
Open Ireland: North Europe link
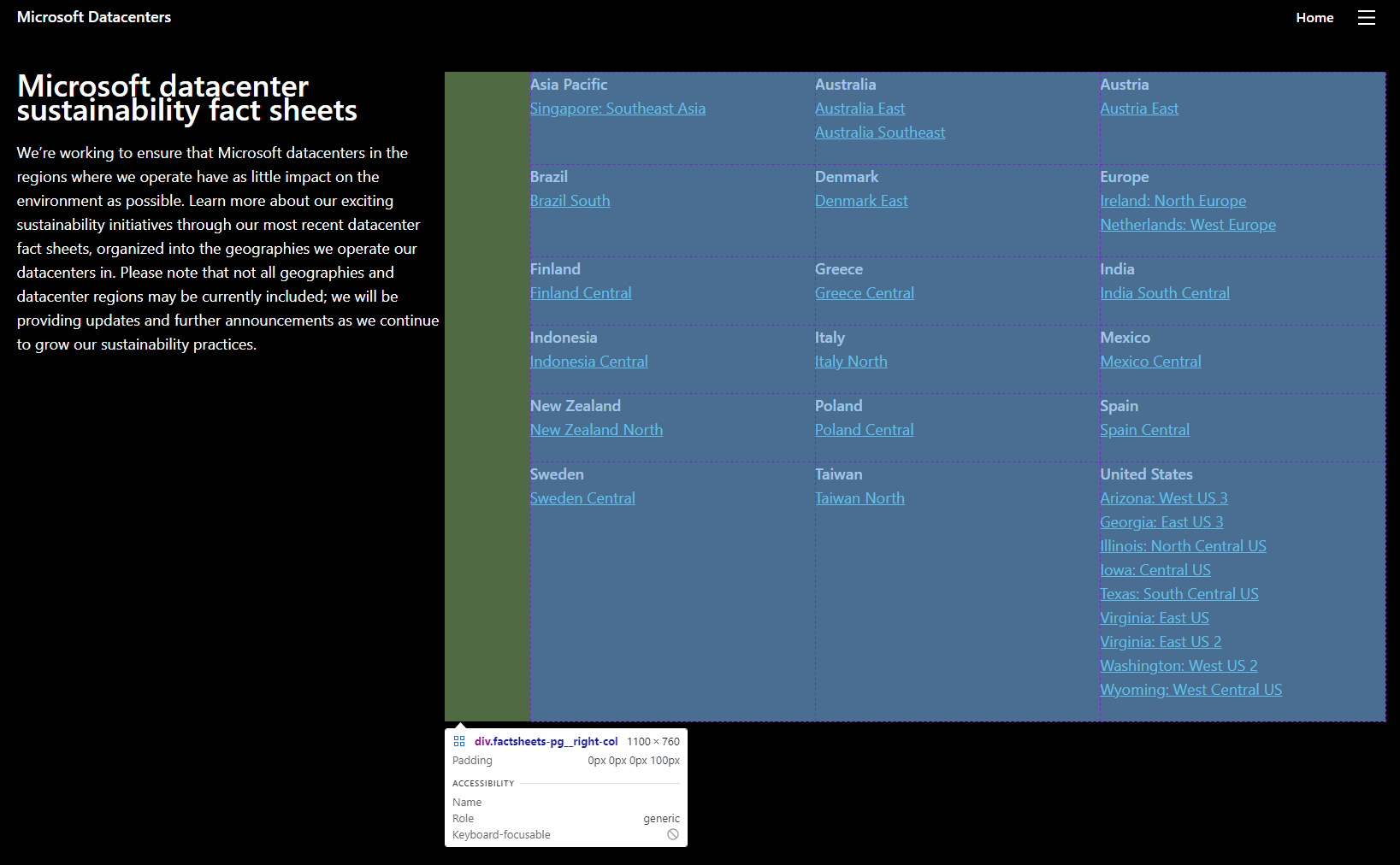tap(1173, 201)
